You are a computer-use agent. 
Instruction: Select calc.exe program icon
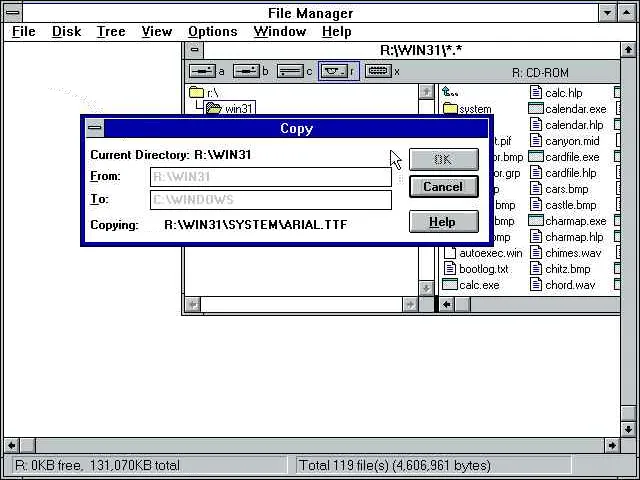(x=450, y=284)
